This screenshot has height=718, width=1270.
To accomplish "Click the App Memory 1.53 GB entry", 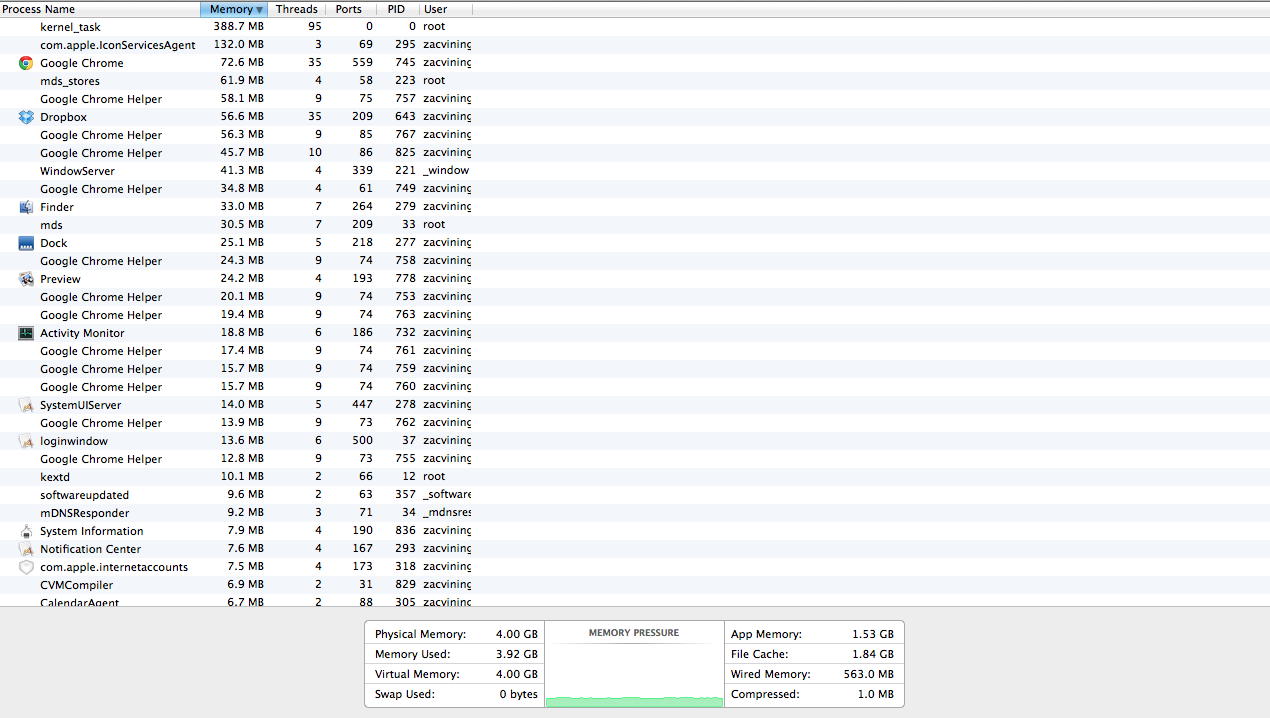I will (x=812, y=634).
